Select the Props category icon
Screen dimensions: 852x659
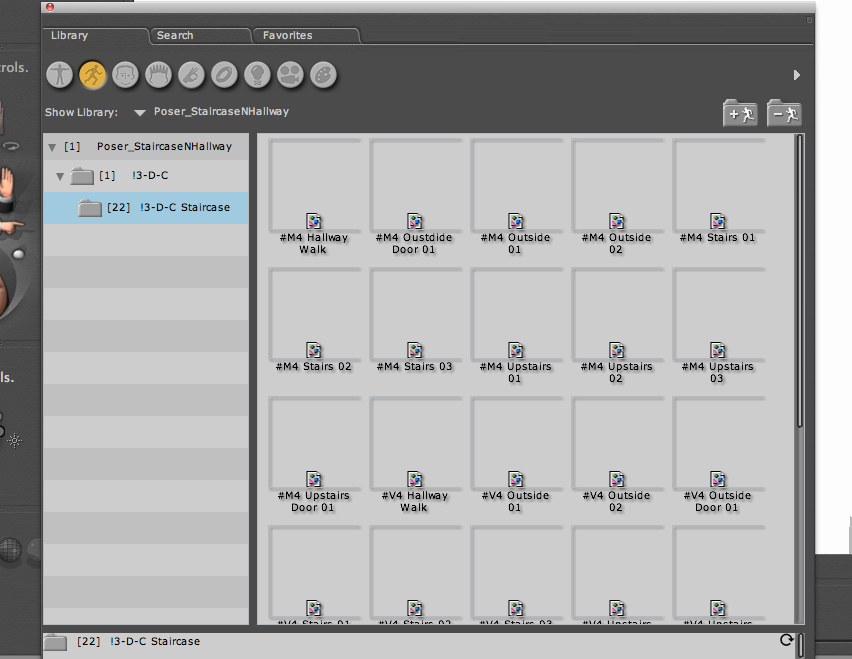click(225, 74)
